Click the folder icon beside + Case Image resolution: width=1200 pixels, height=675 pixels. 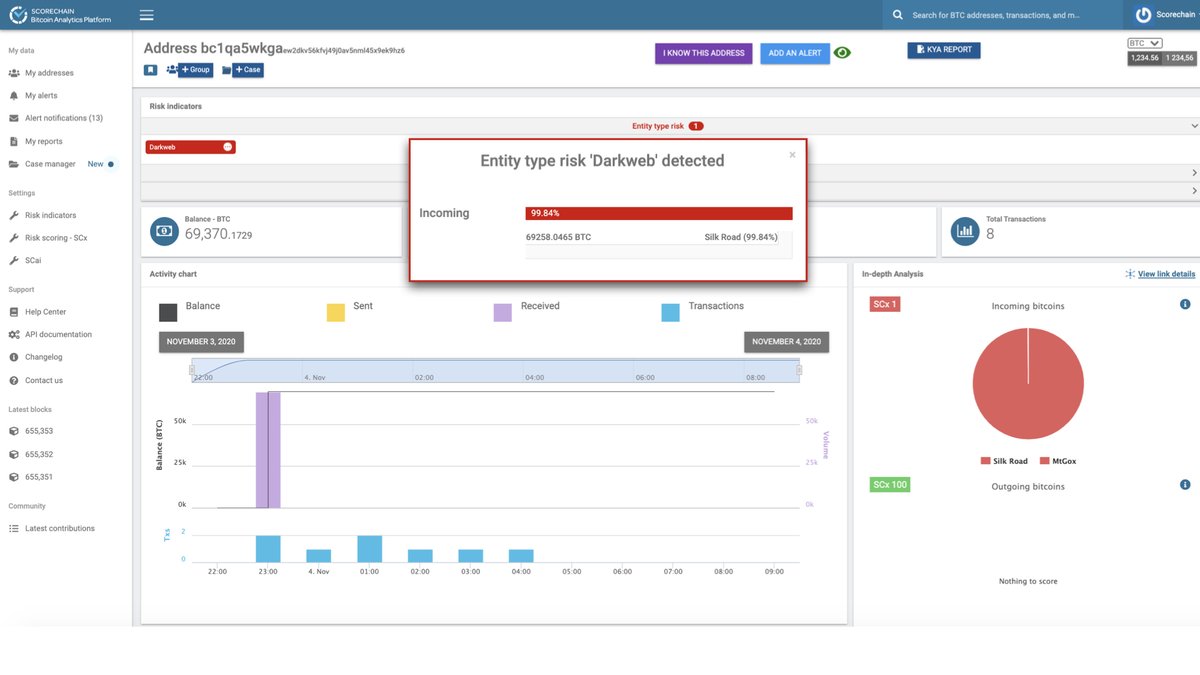(x=226, y=70)
